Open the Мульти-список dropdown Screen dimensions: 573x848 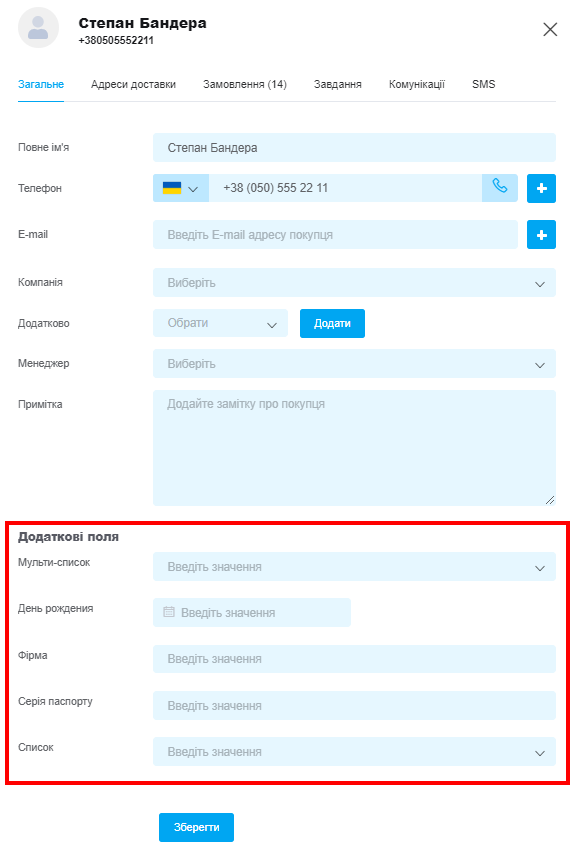coord(354,567)
